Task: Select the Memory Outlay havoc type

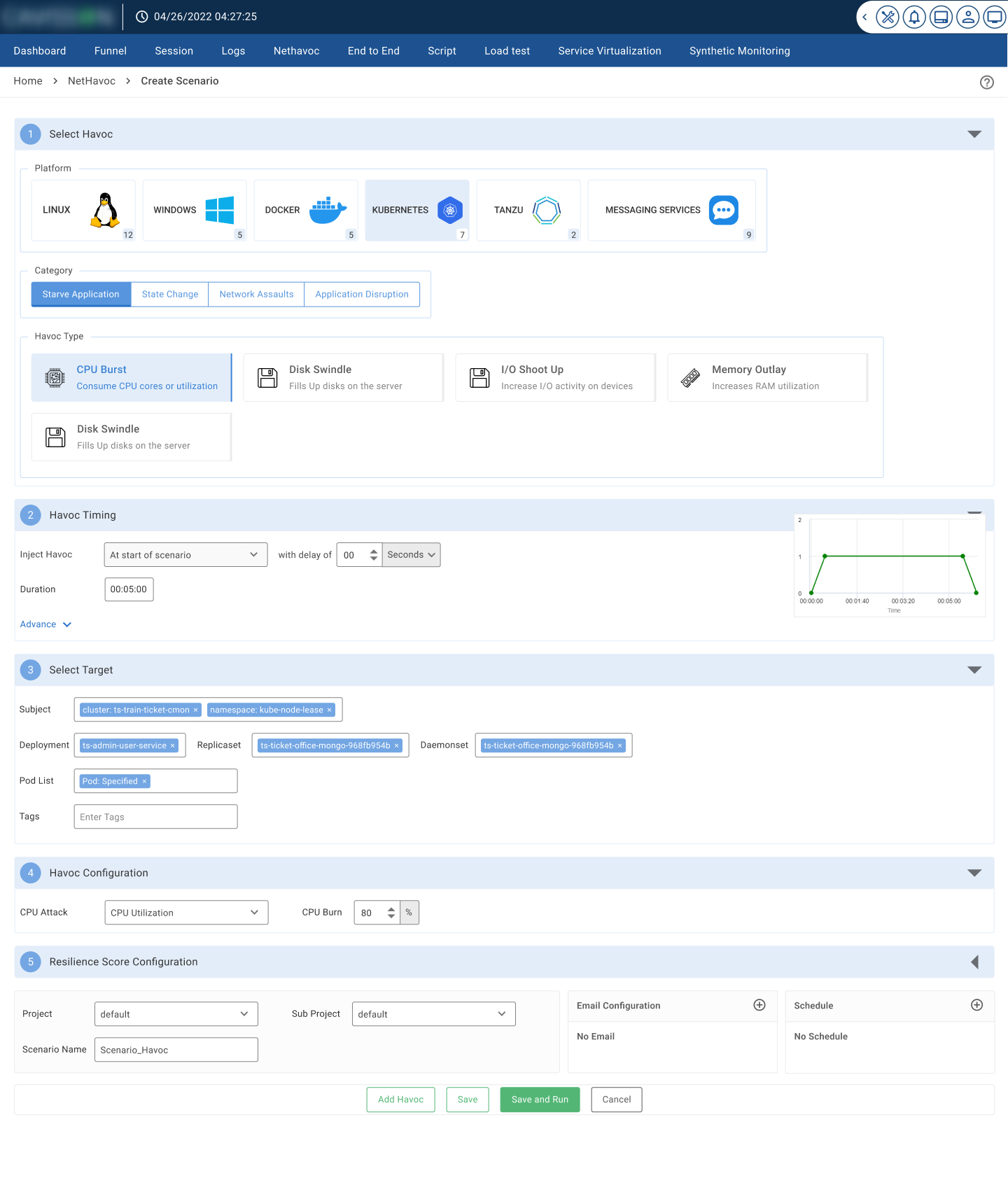Action: coord(767,377)
